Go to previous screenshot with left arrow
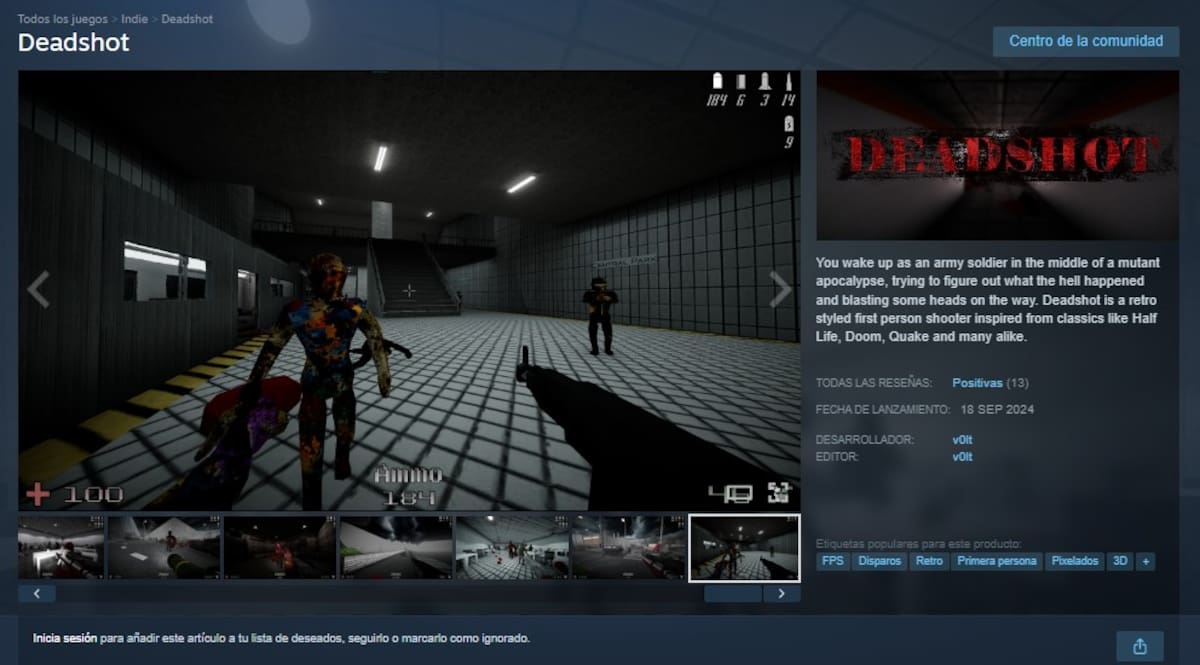The height and width of the screenshot is (665, 1200). [37, 290]
